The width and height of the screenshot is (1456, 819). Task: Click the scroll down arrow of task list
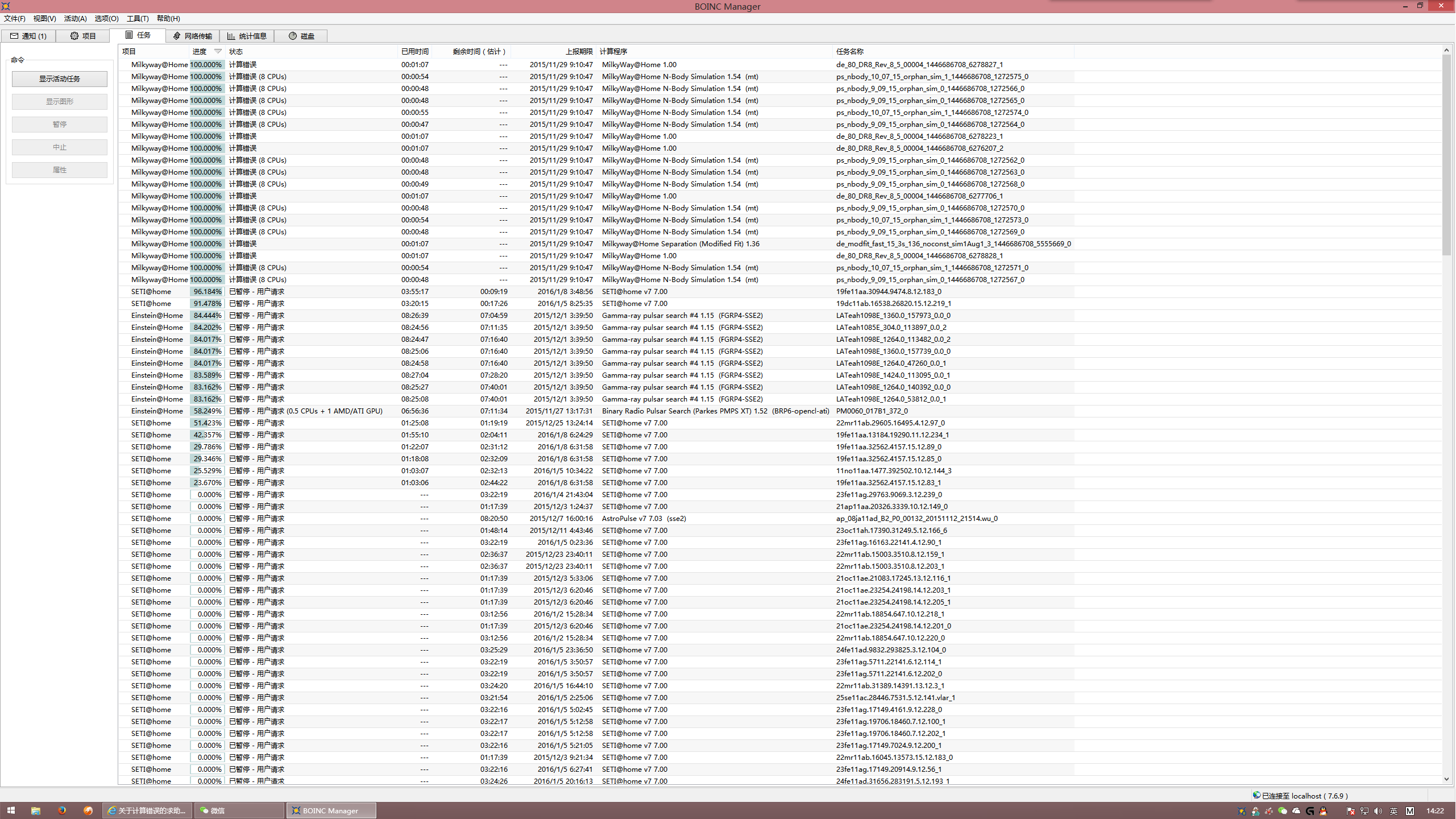[x=1446, y=779]
